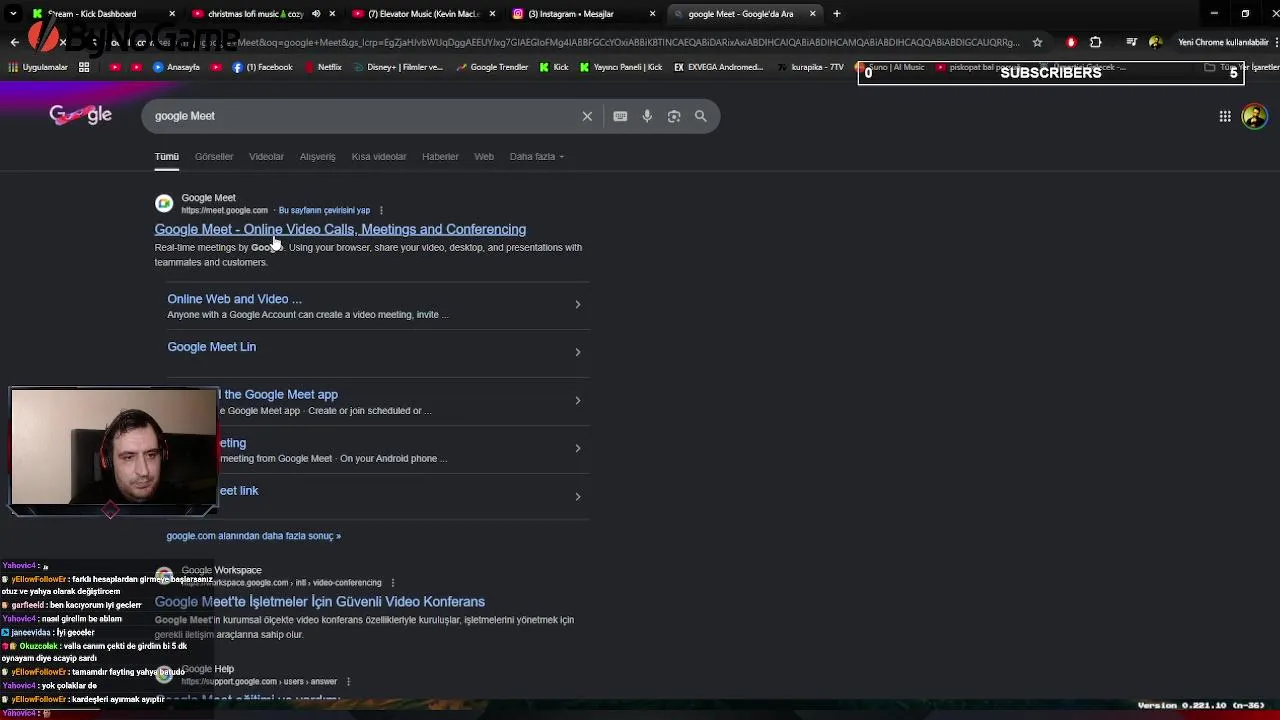Expand the Online Web and Video sitelink

(x=577, y=304)
